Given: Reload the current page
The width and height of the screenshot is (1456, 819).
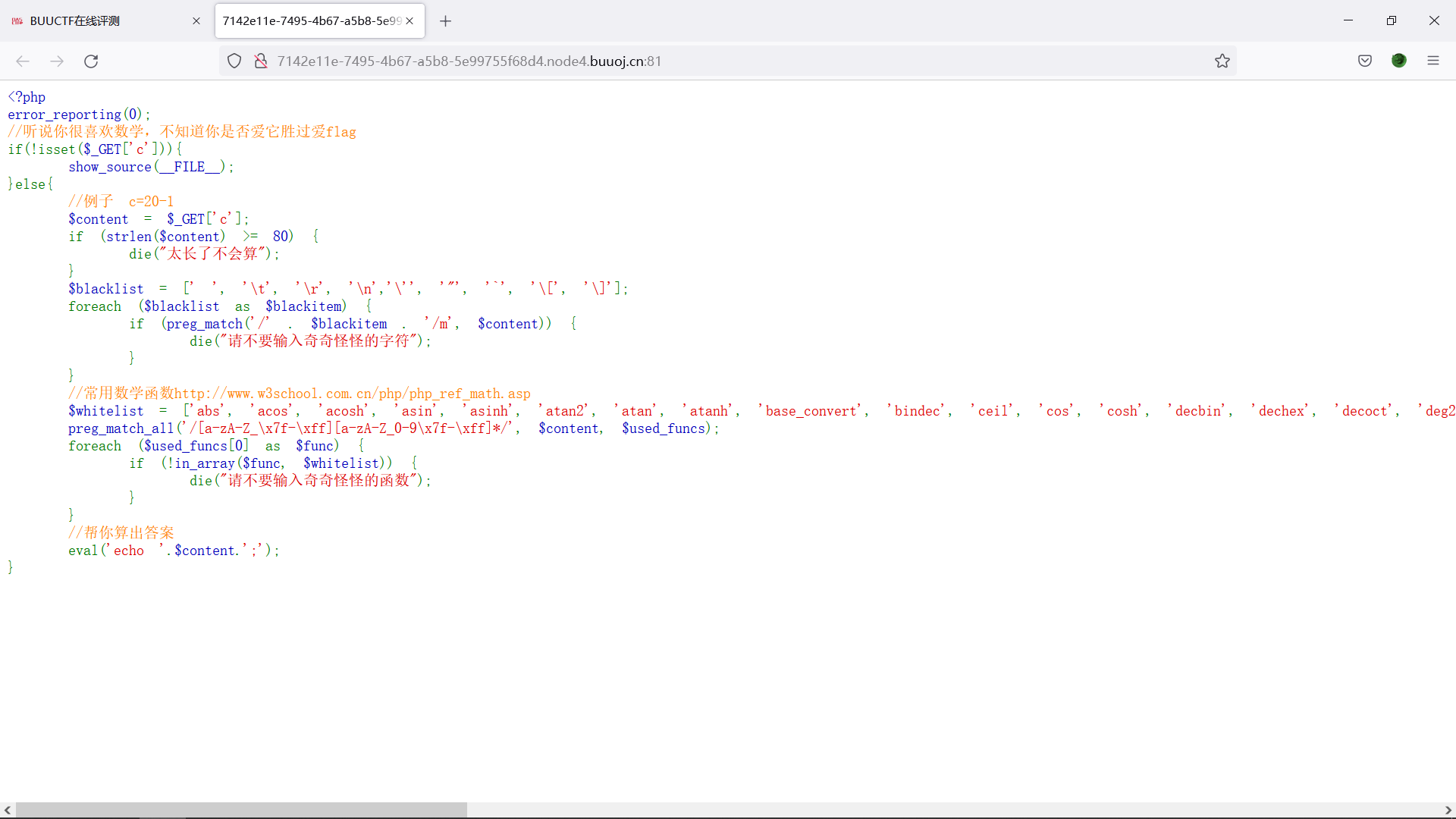Looking at the screenshot, I should (91, 61).
